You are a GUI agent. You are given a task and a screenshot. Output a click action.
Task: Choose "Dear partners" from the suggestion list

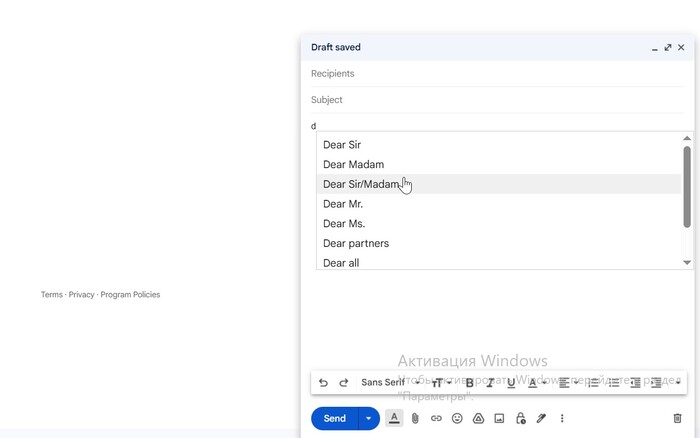(x=356, y=243)
